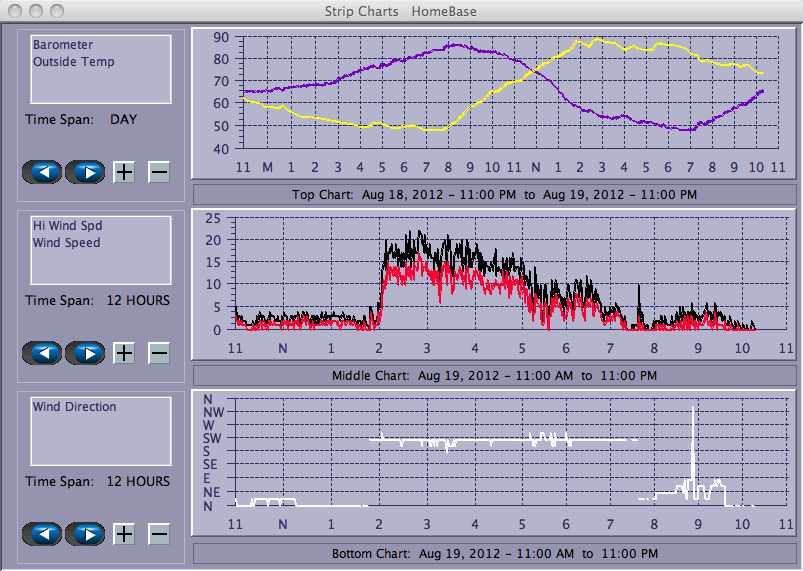803x571 pixels.
Task: Click the Top Chart date range label
Action: (x=494, y=194)
